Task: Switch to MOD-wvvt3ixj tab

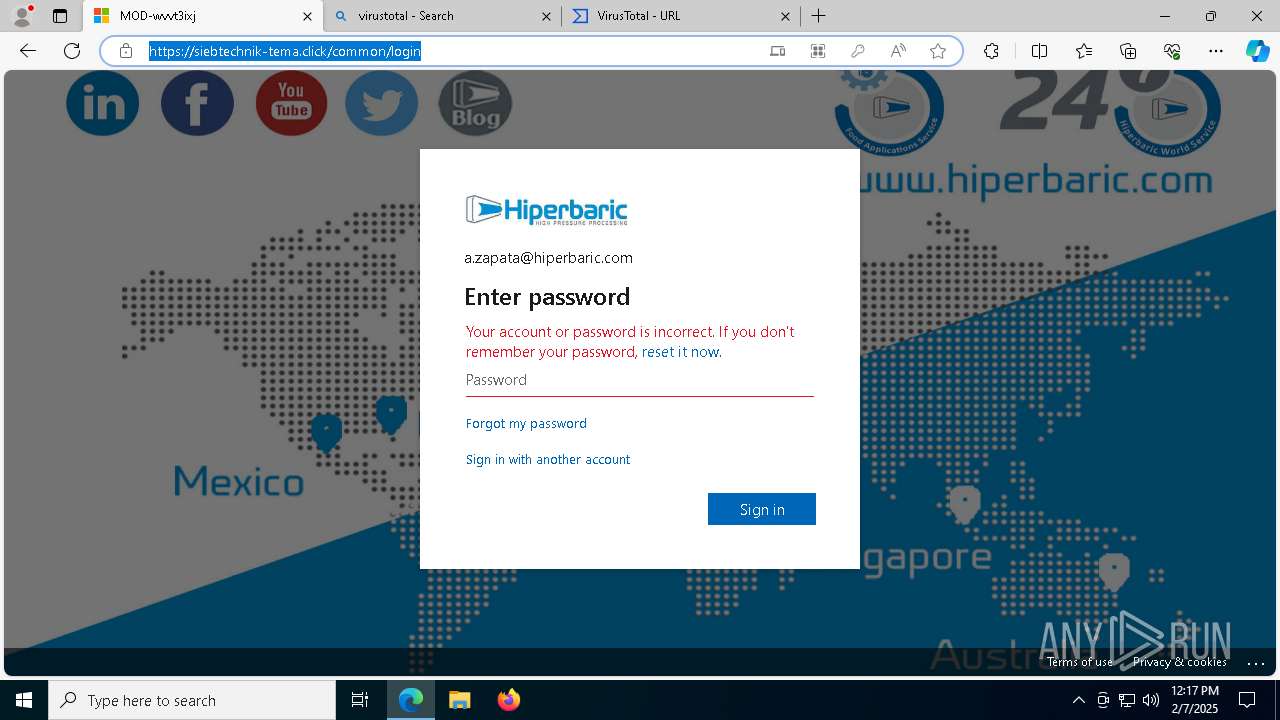Action: 200,16
